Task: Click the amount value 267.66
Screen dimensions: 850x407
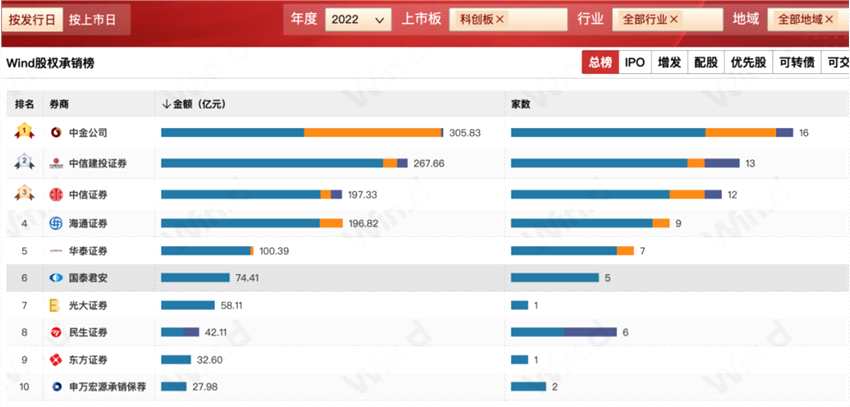Action: tap(428, 164)
